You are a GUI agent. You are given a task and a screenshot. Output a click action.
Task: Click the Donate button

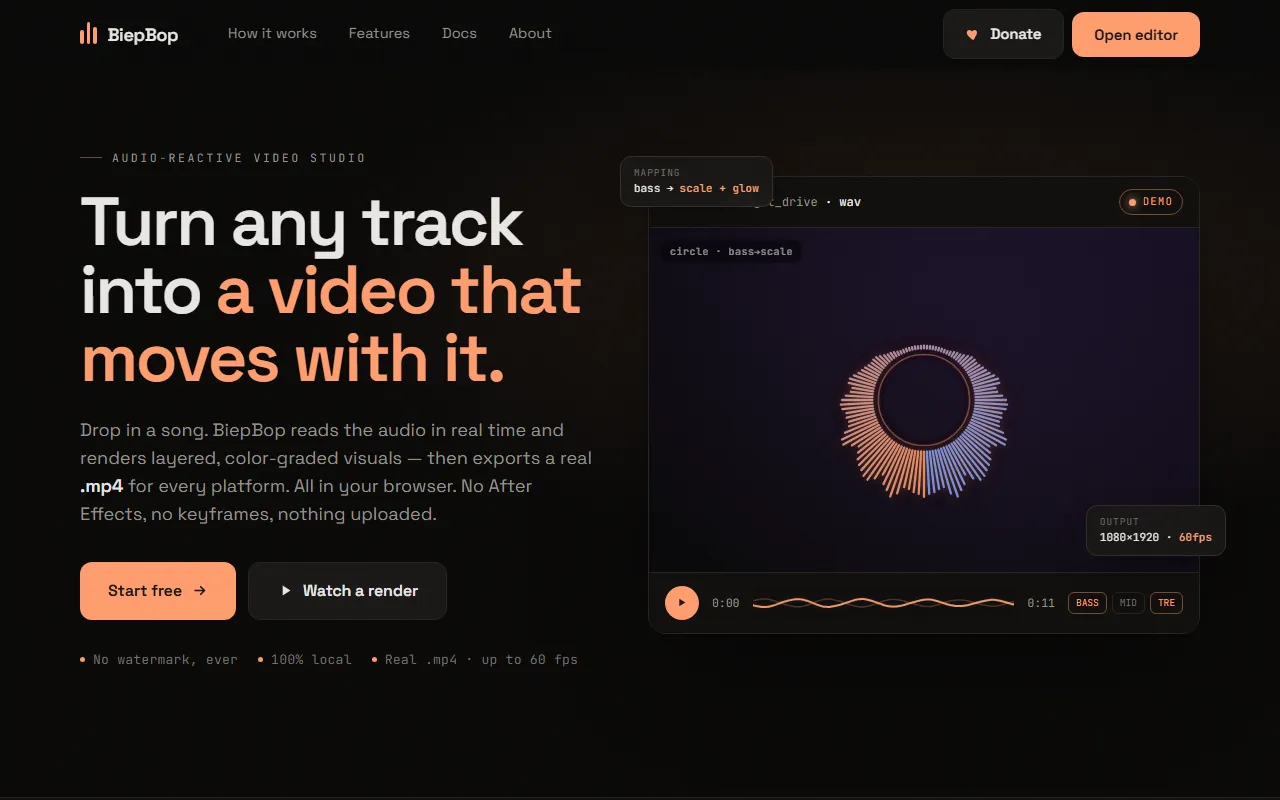pyautogui.click(x=1003, y=34)
